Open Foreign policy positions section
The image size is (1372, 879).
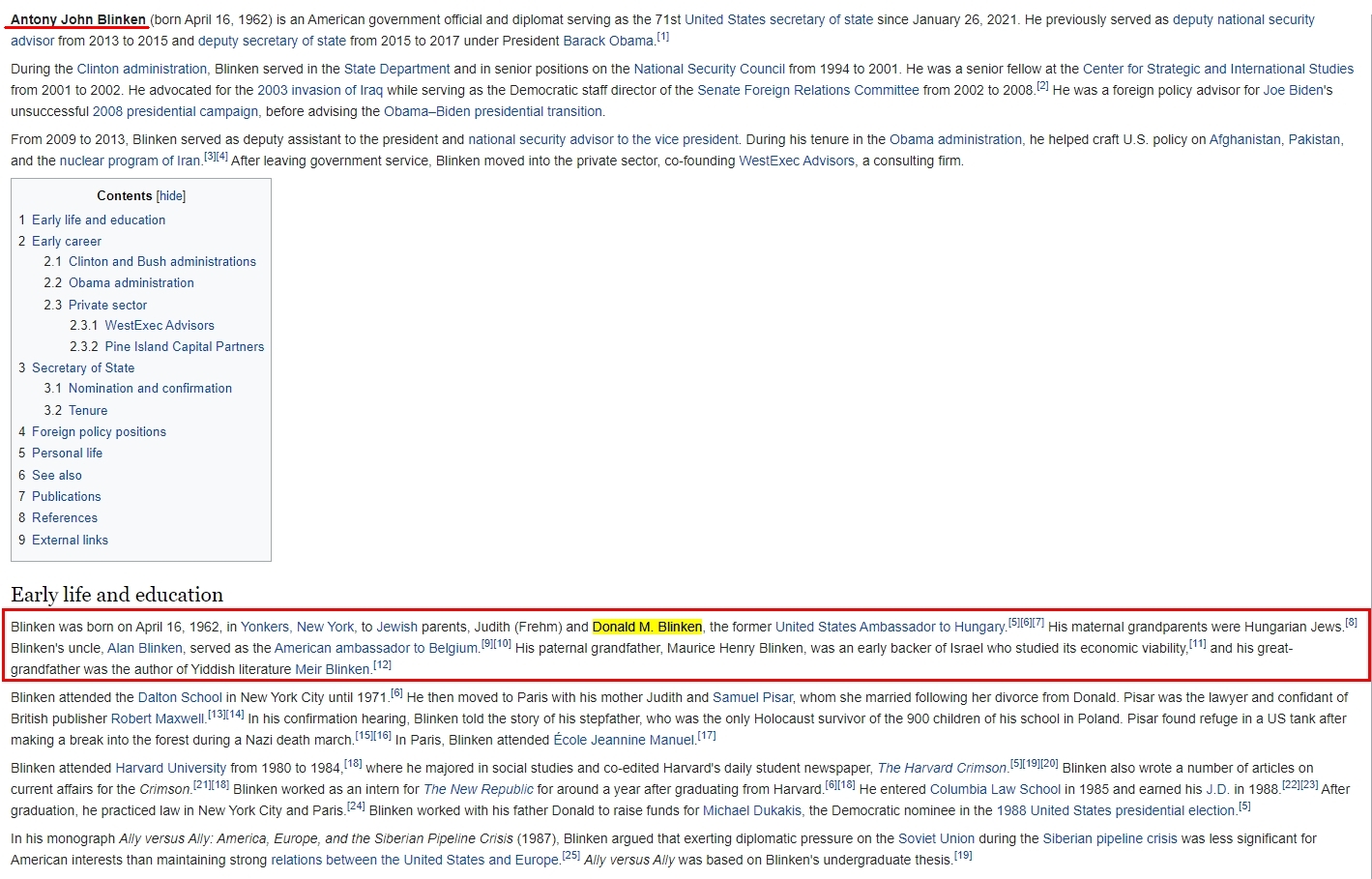(99, 431)
